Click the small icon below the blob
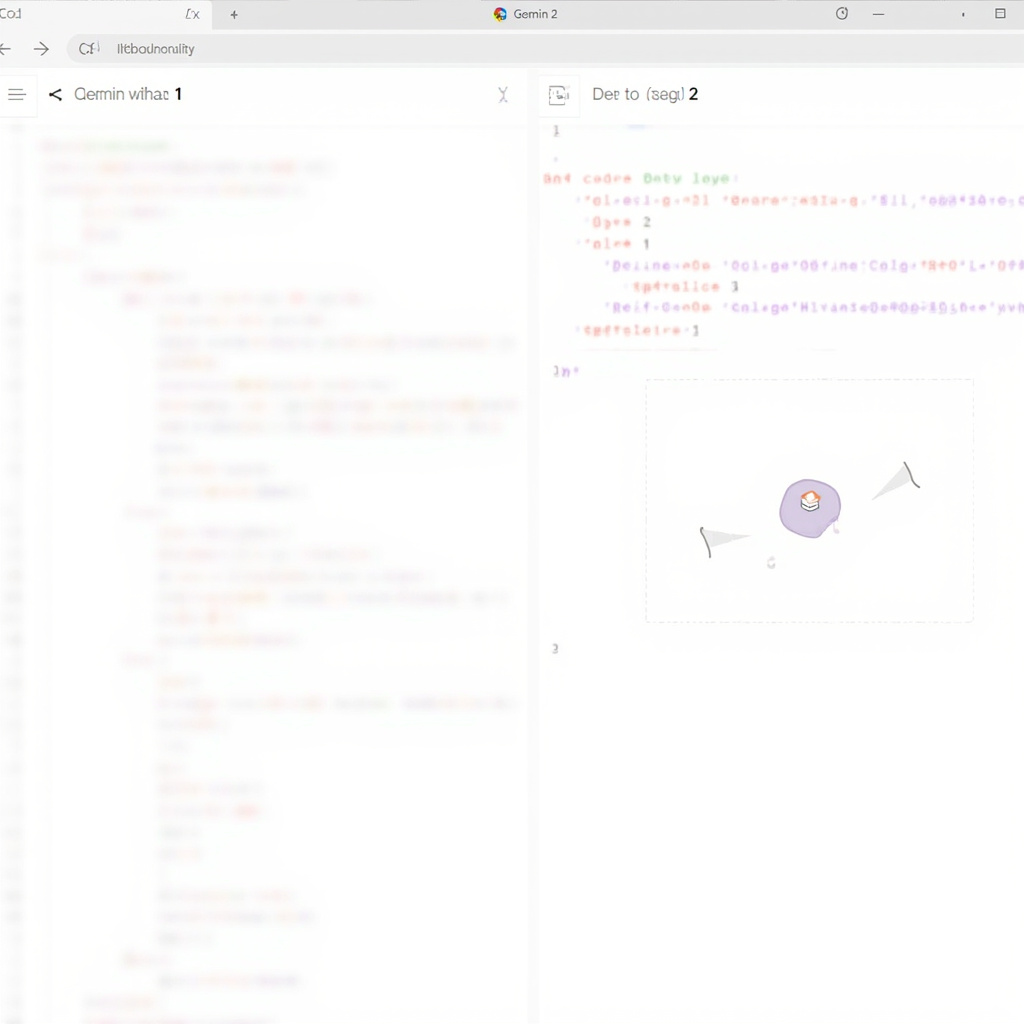 pos(771,562)
